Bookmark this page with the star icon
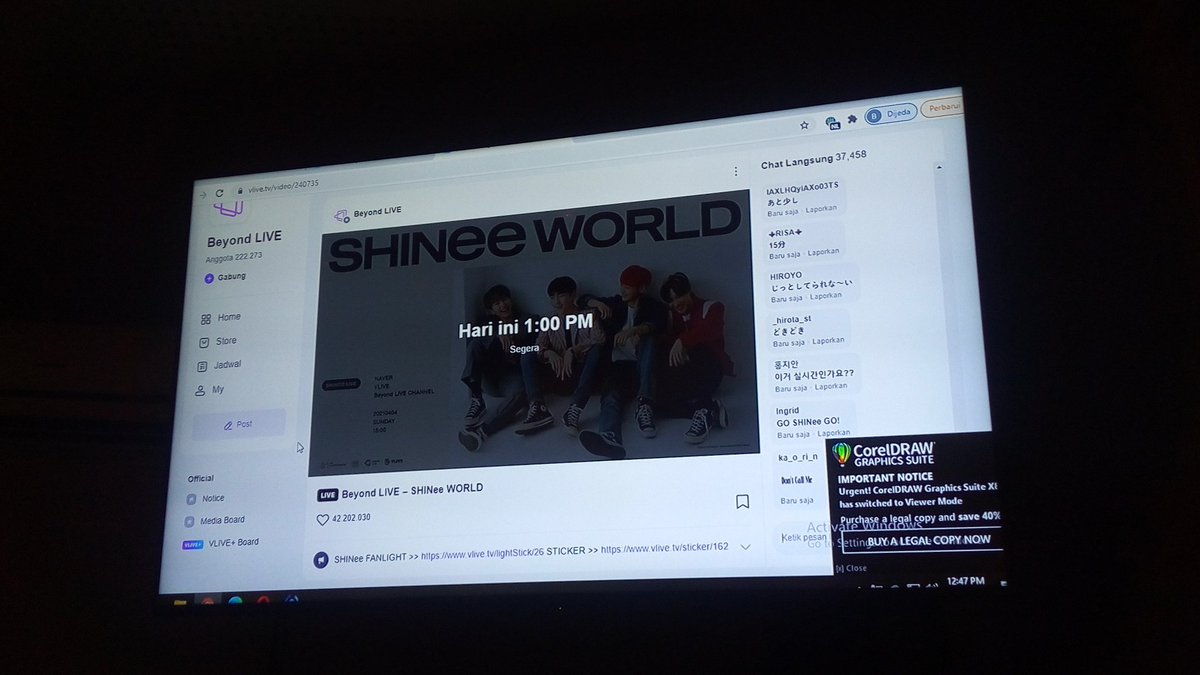 click(804, 126)
